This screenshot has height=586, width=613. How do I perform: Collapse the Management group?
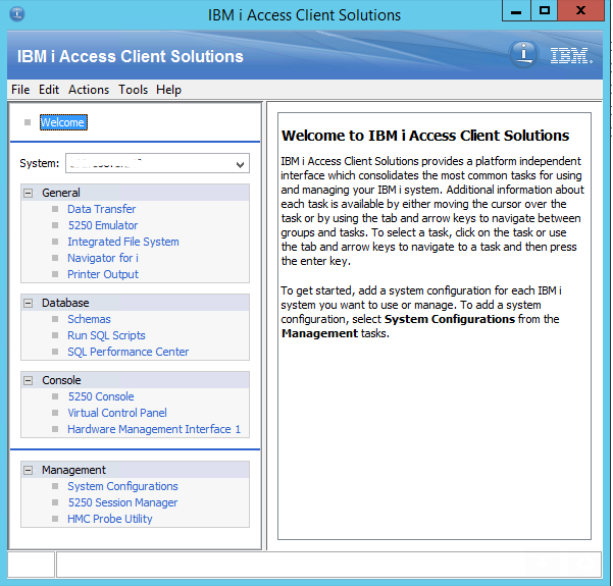(28, 470)
